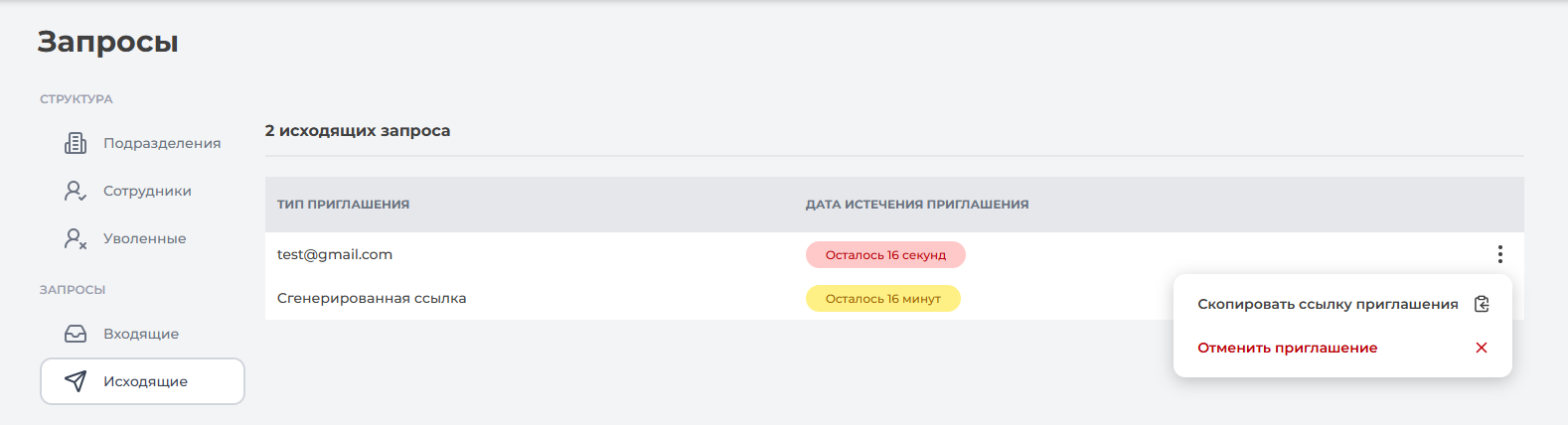Open Уволенные employees list
1568x425 pixels.
pos(145,238)
